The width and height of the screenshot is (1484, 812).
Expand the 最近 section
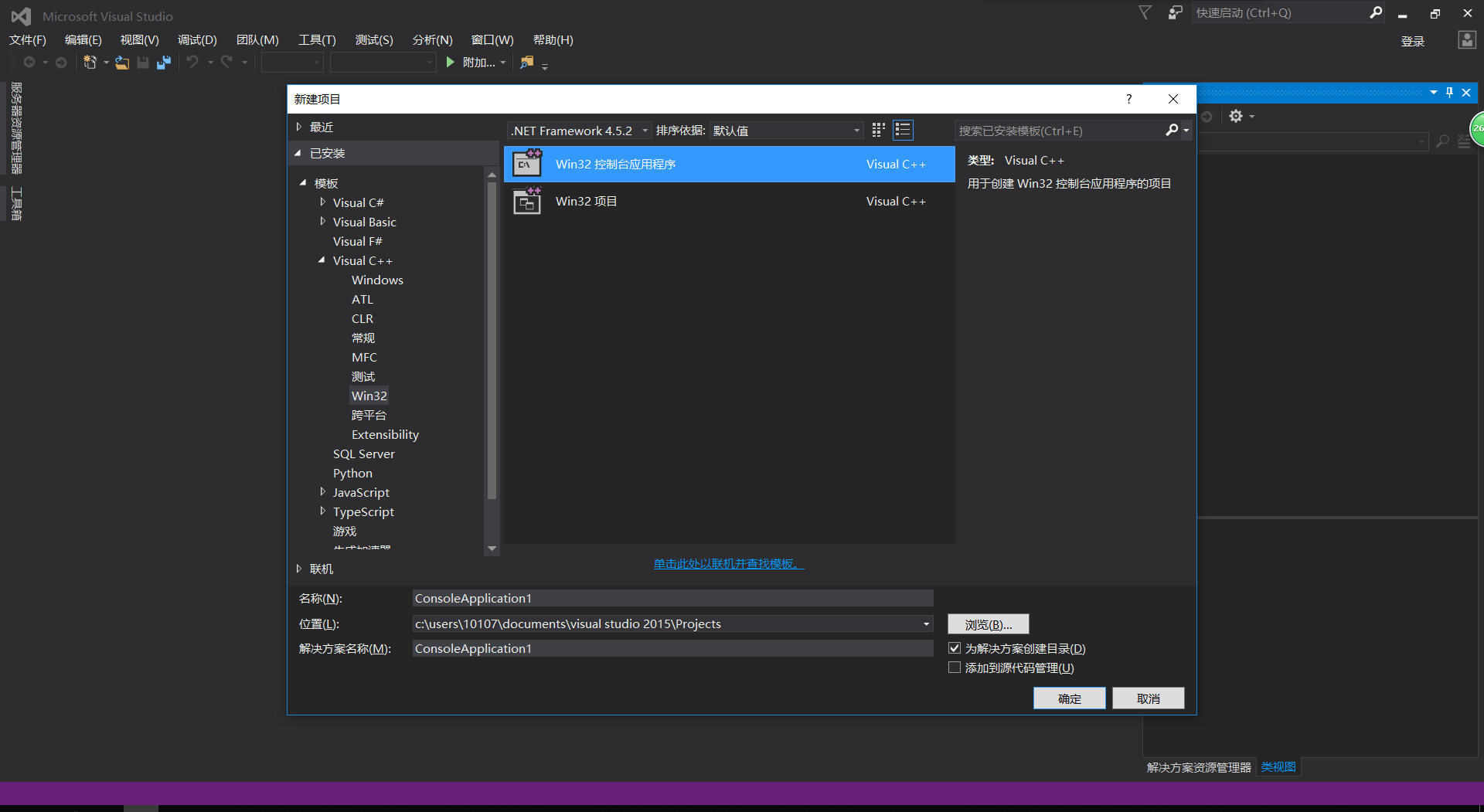tap(299, 127)
